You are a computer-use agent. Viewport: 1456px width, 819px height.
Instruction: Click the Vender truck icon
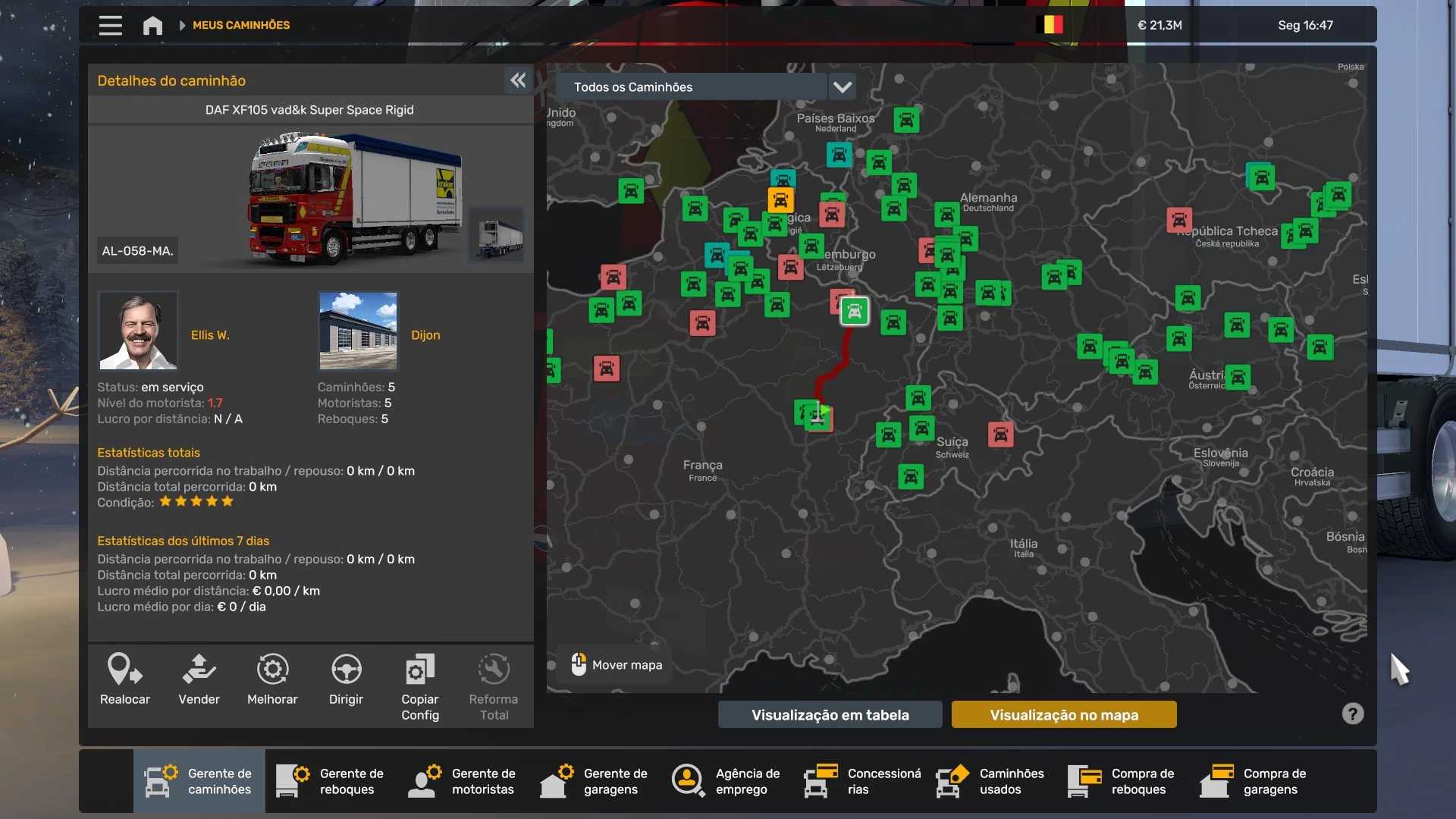[x=199, y=679]
